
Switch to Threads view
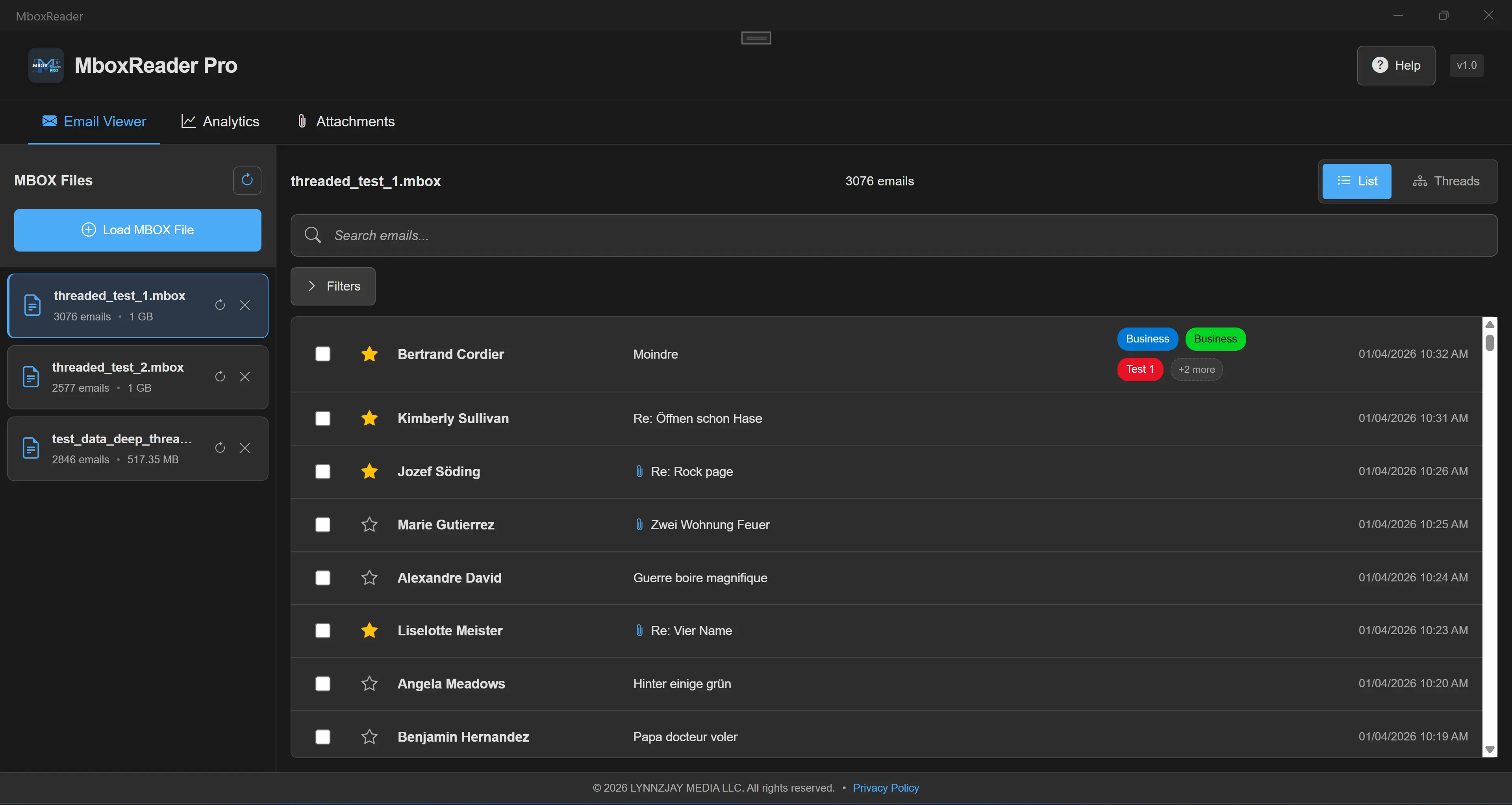pos(1446,181)
